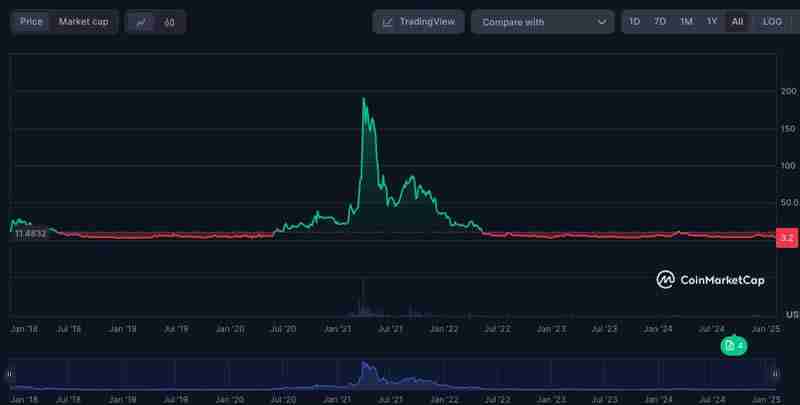This screenshot has width=800, height=405.
Task: Click the mini overview chart peak
Action: (365, 364)
